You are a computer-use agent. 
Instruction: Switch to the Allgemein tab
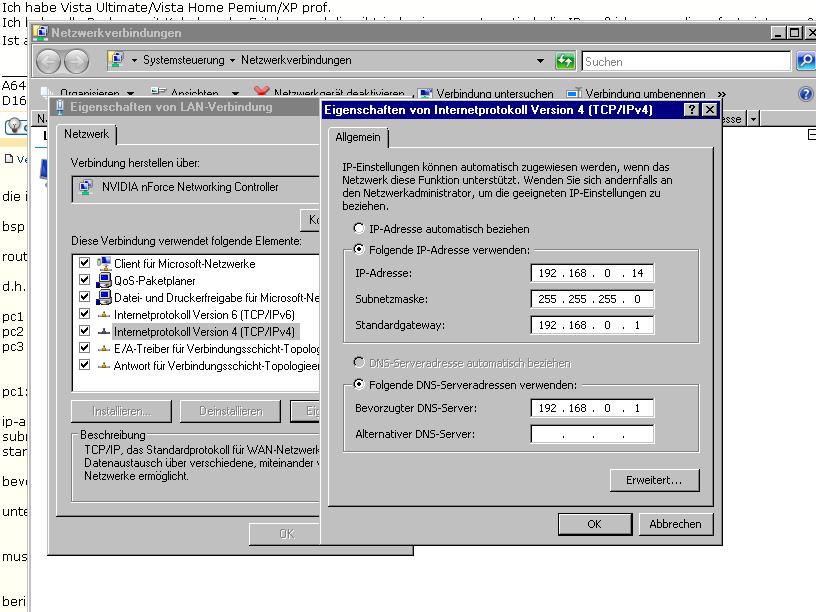[357, 137]
